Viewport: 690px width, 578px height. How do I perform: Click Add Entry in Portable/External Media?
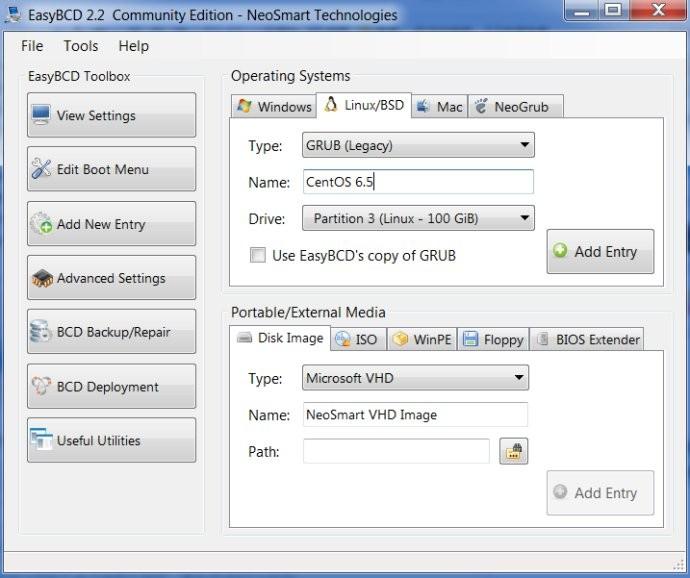tap(600, 493)
